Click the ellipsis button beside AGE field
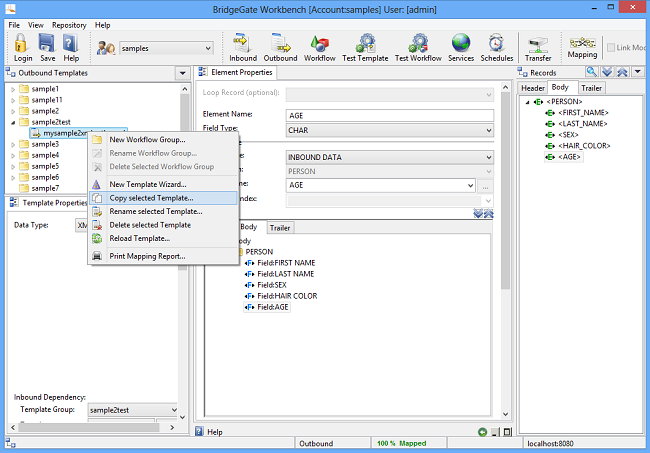 coord(485,185)
